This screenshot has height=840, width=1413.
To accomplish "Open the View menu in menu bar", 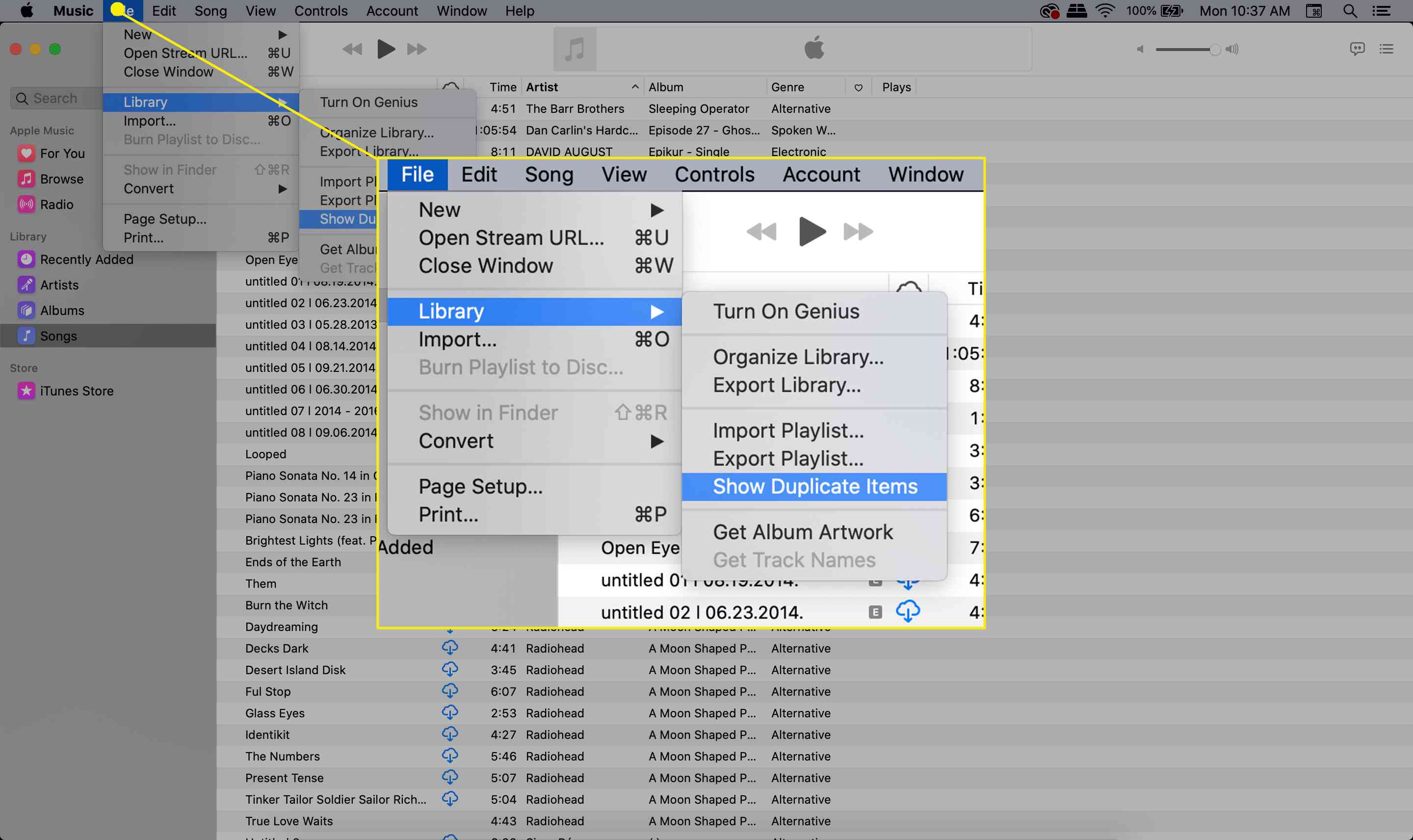I will tap(261, 11).
